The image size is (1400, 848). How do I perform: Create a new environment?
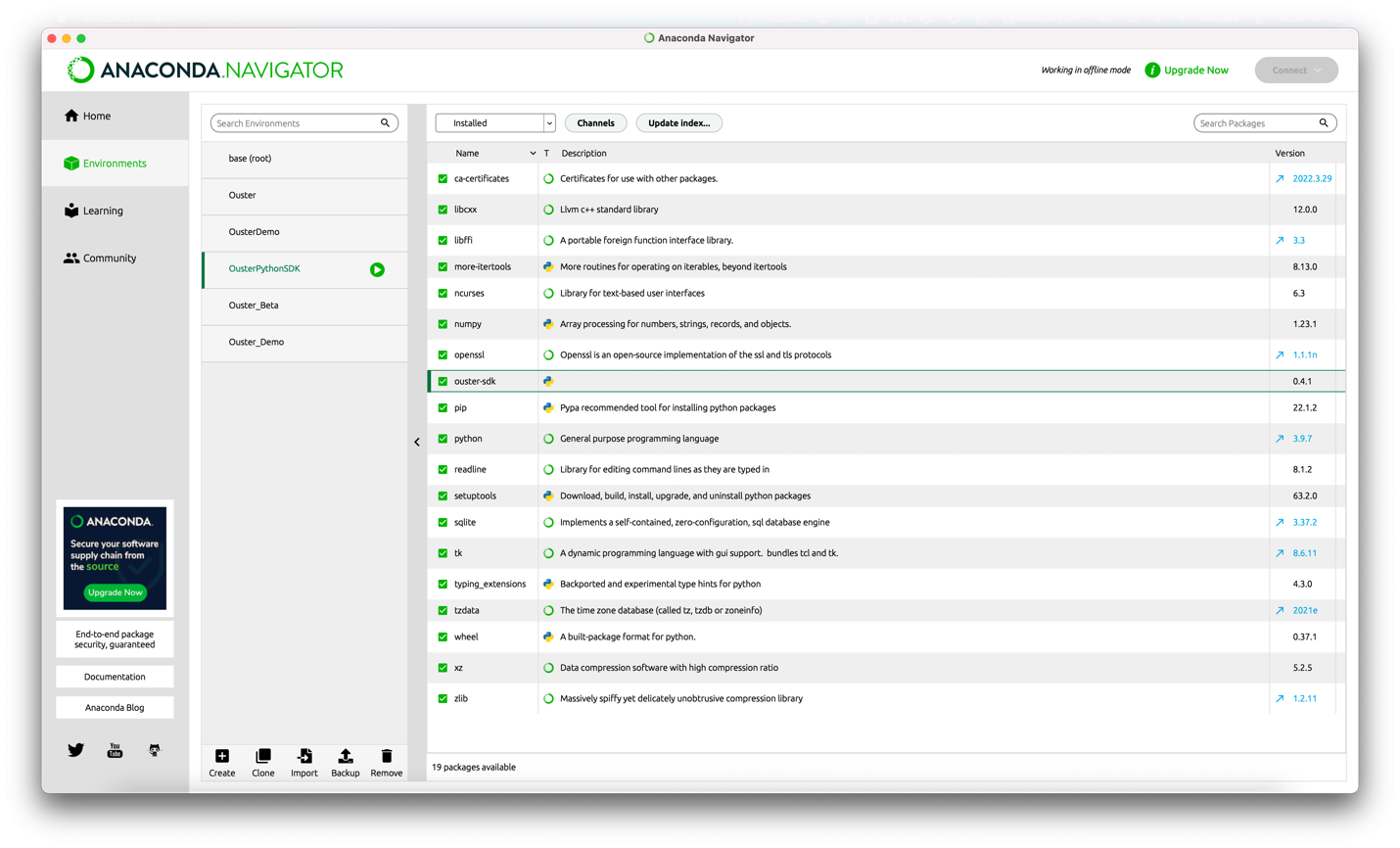coord(222,763)
